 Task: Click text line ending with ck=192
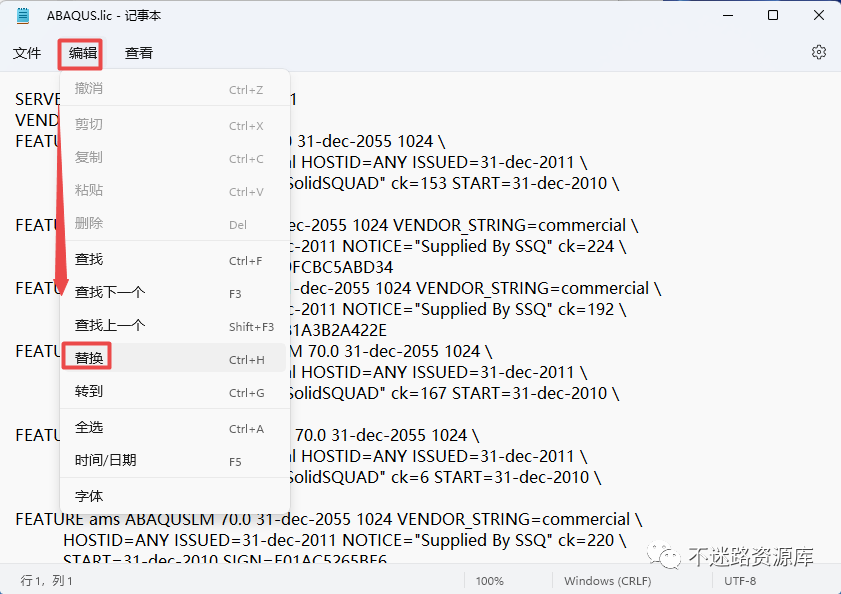(x=459, y=309)
